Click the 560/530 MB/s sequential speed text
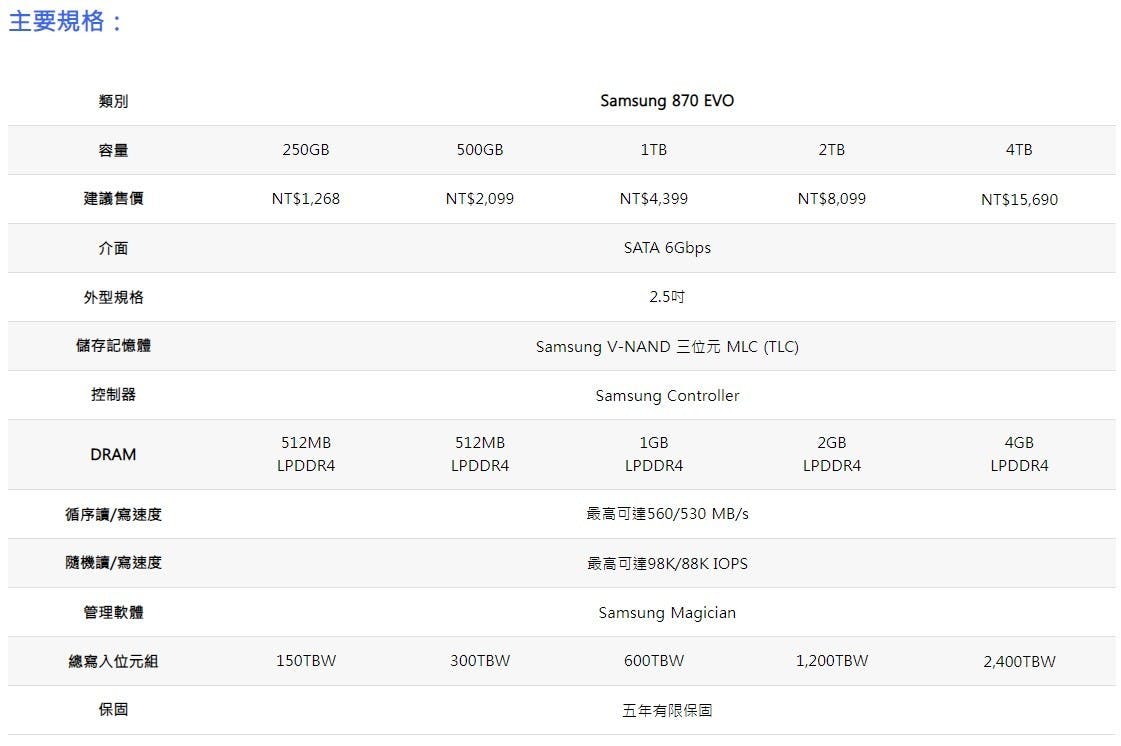This screenshot has height=746, width=1121. [x=667, y=514]
